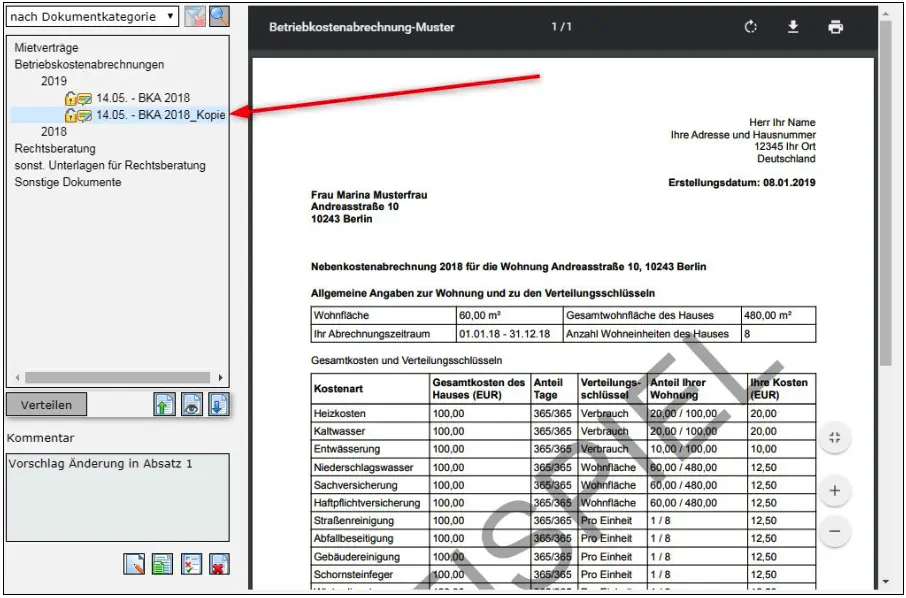Select the Rechtsberatung category
906x598 pixels.
(55, 148)
